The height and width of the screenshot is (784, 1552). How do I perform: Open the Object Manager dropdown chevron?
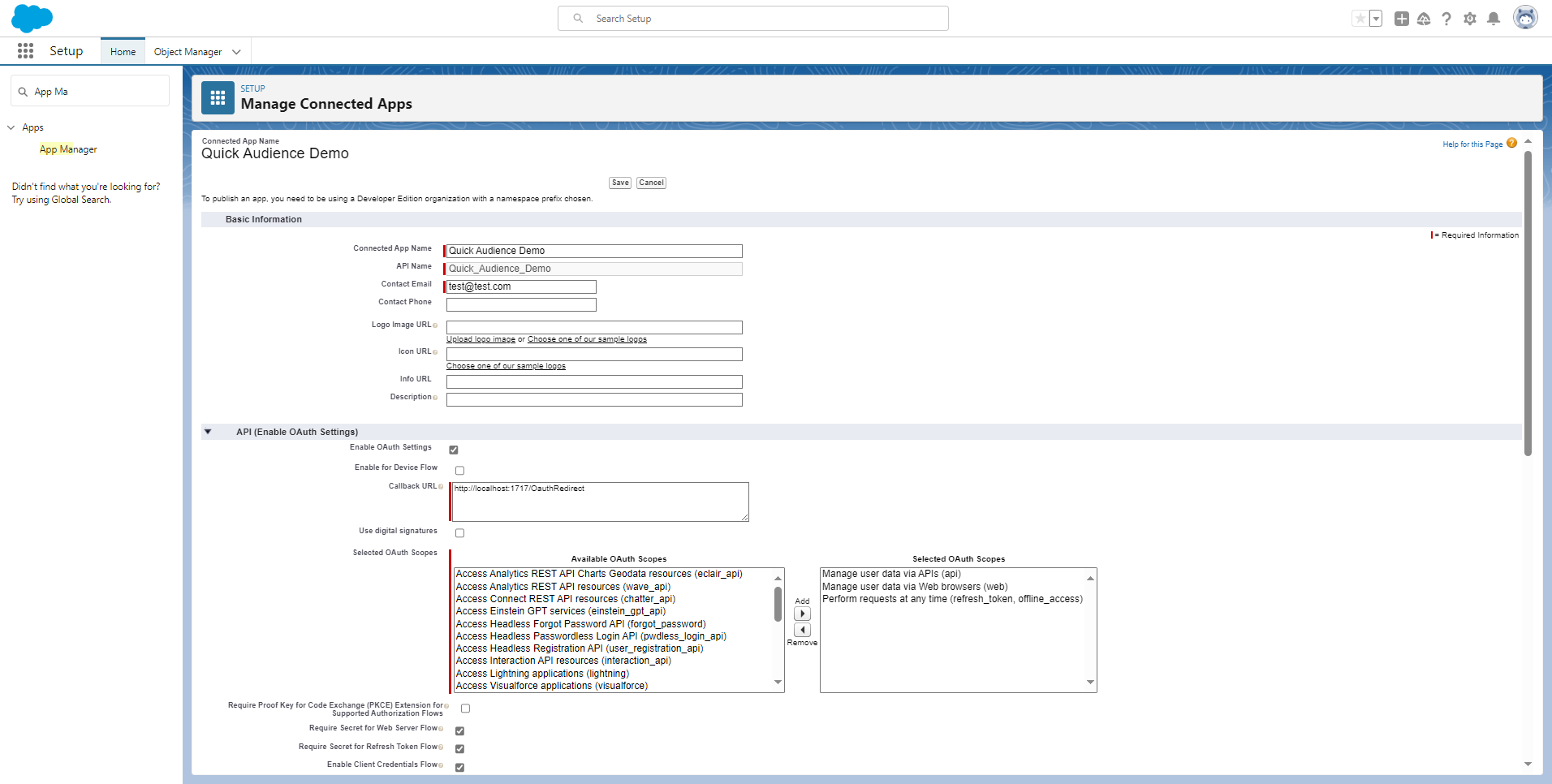pos(237,52)
